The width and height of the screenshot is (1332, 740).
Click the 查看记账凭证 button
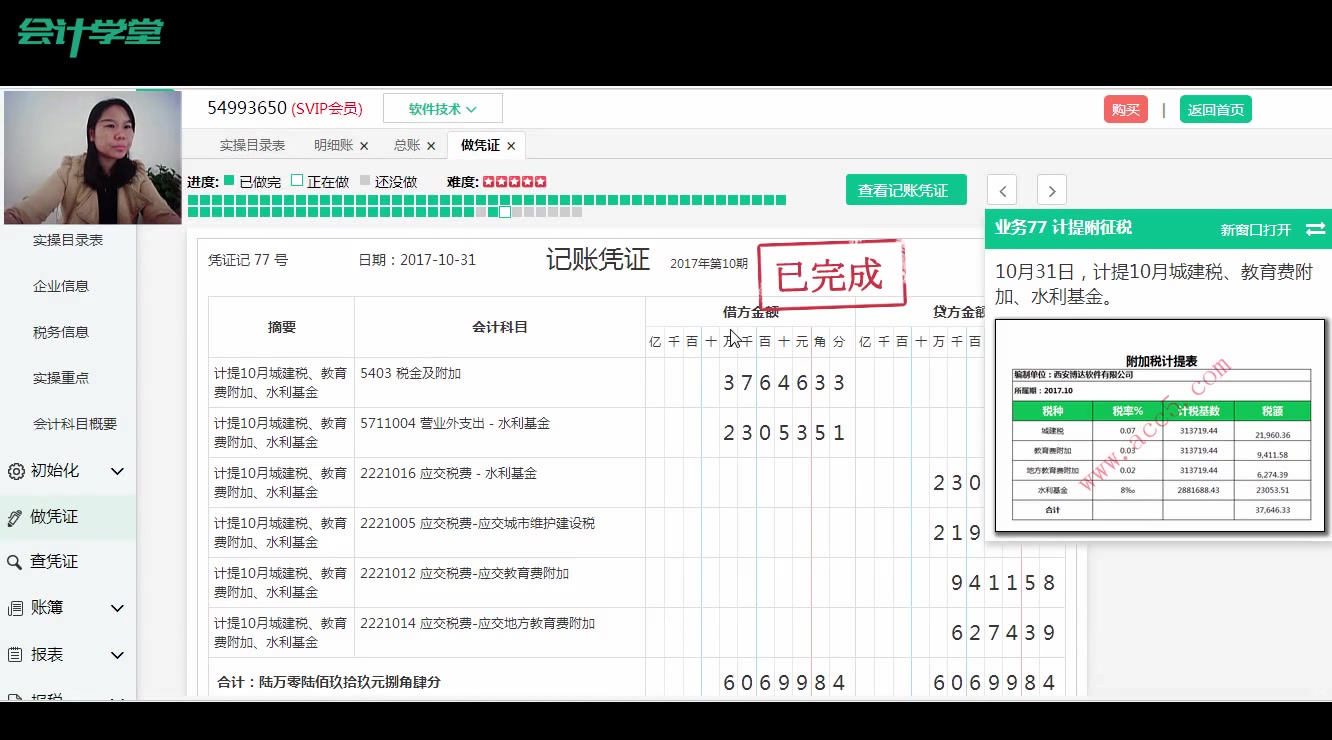(906, 189)
